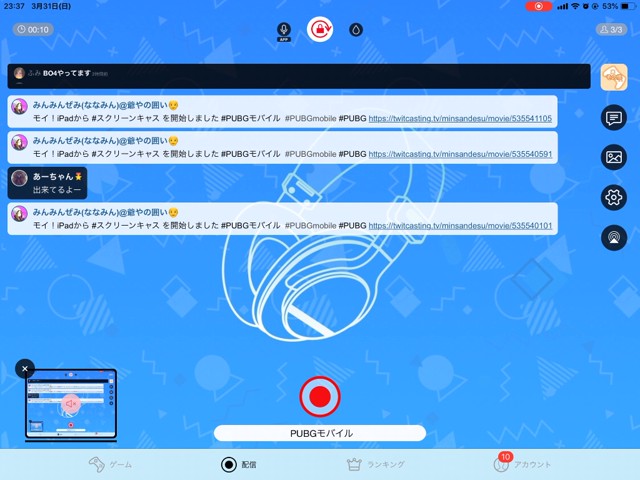Open the red 10 notification badge
Screen dimensions: 640x480
pos(505,457)
